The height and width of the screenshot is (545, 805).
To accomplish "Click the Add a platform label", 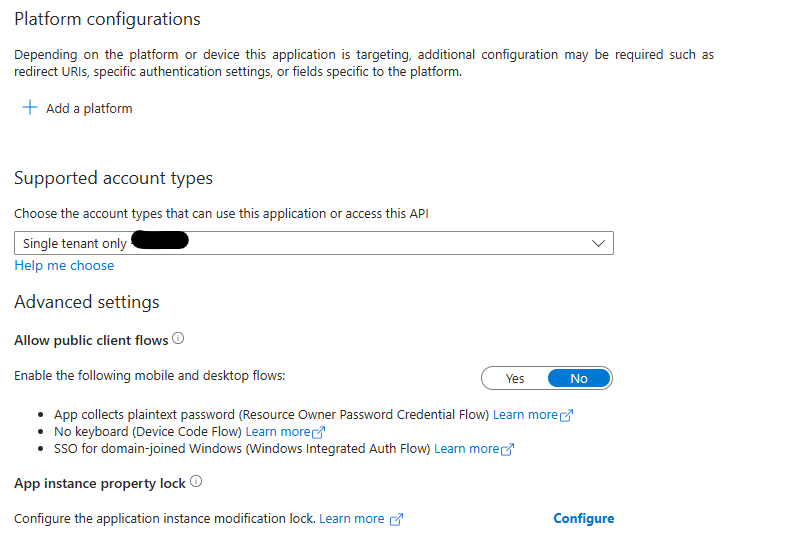I will coord(89,109).
